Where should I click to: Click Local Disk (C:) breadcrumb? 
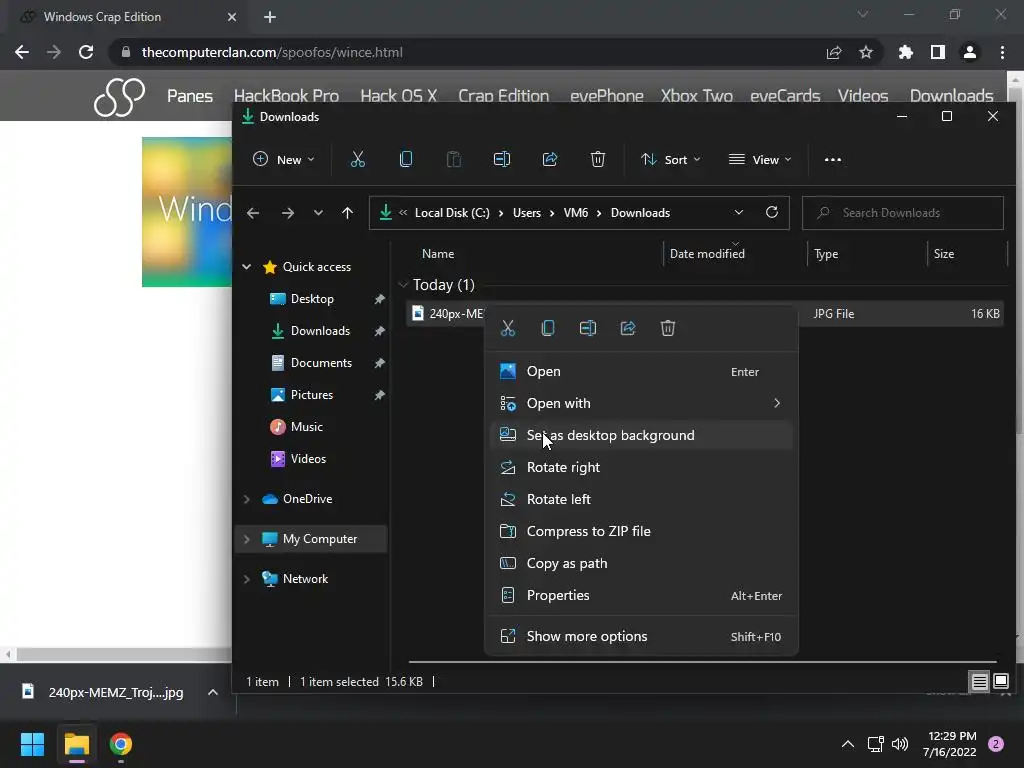tap(452, 213)
